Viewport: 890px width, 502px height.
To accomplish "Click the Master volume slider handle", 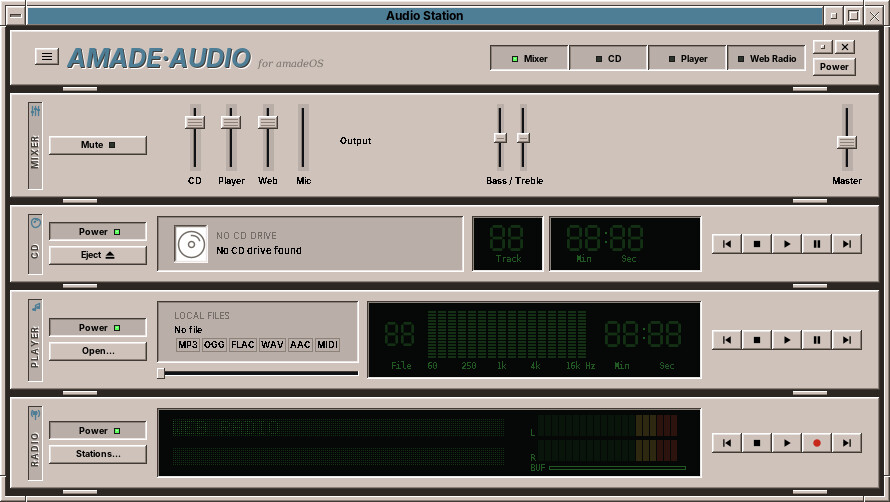I will pyautogui.click(x=847, y=142).
